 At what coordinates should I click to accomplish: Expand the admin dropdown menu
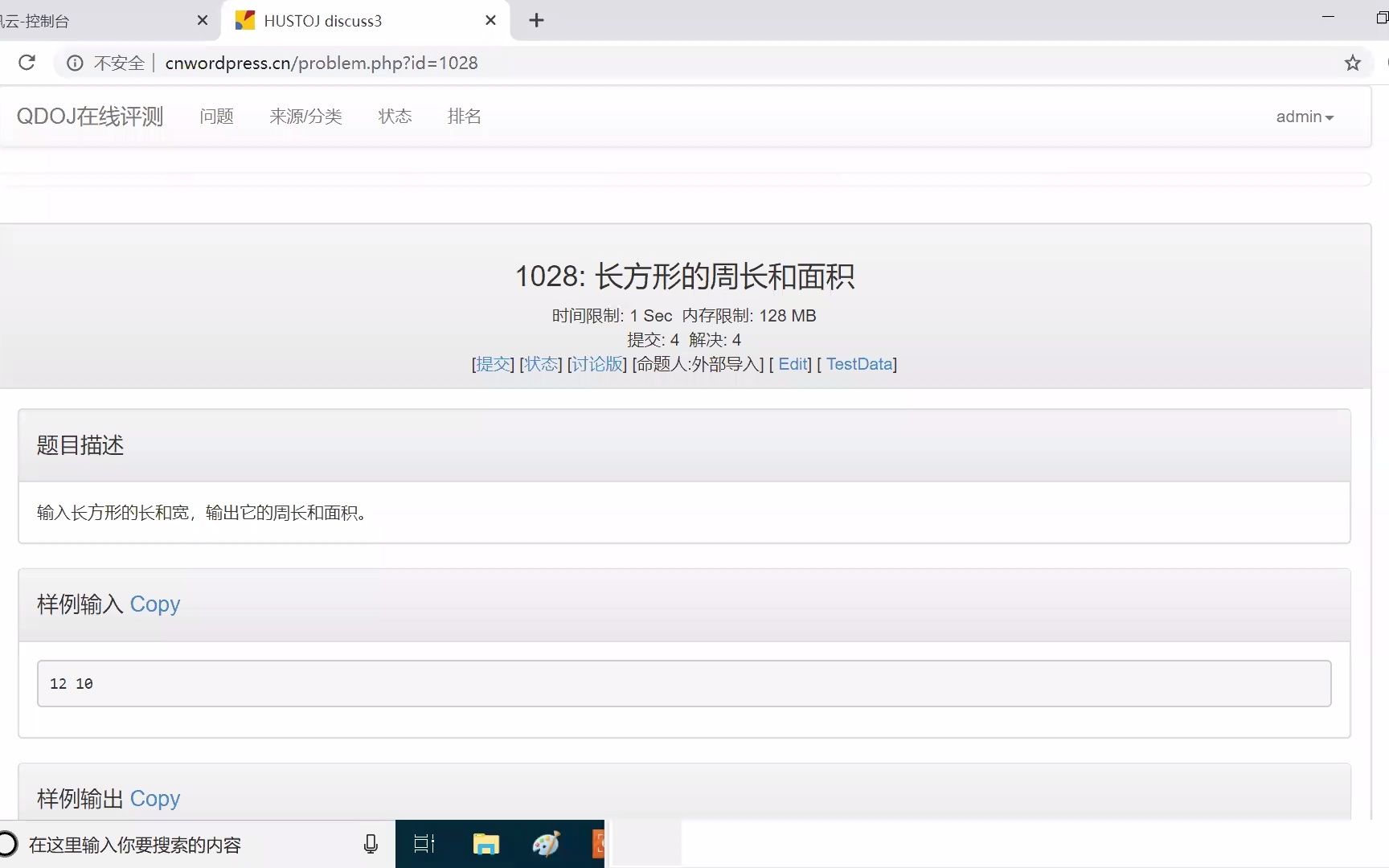point(1305,117)
